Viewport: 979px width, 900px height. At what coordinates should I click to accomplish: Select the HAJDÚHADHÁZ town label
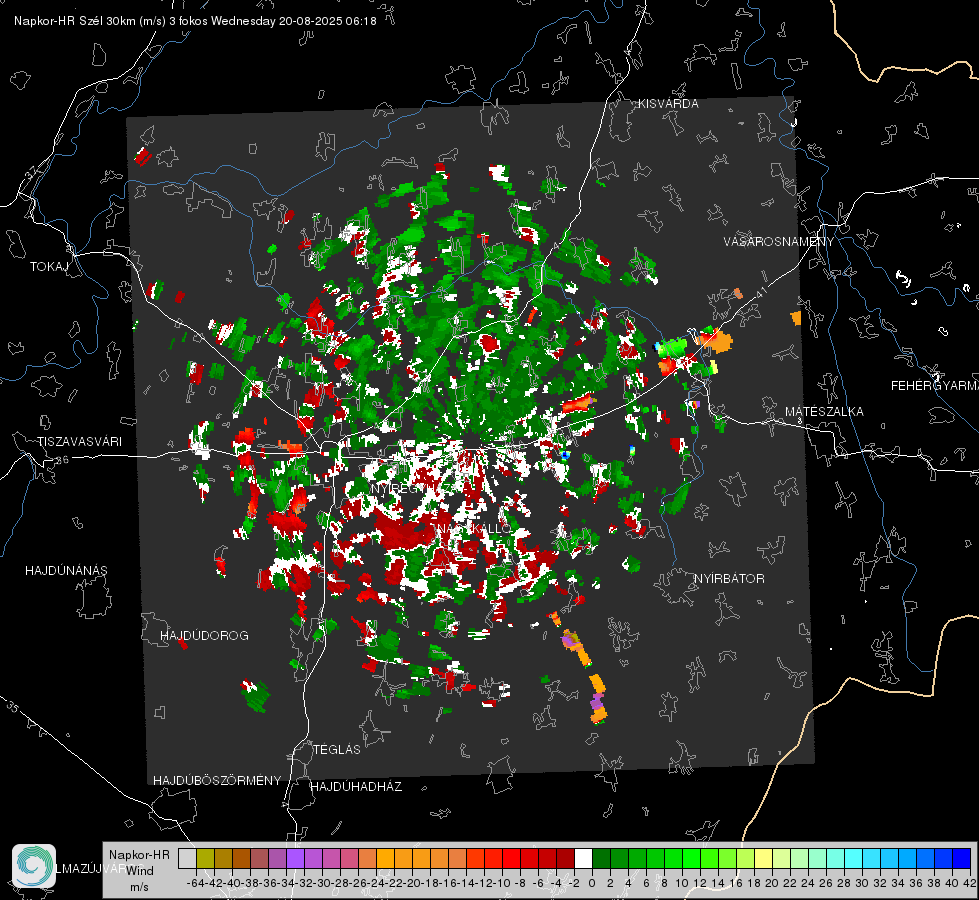pyautogui.click(x=356, y=787)
